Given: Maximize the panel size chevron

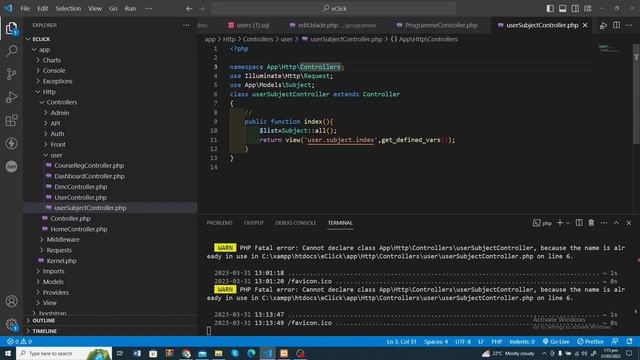Looking at the screenshot, I should point(616,223).
